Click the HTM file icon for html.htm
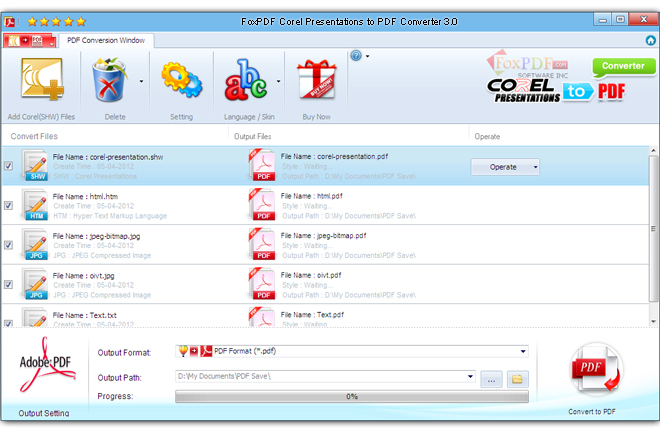Image resolution: width=660 pixels, height=436 pixels. pos(35,205)
